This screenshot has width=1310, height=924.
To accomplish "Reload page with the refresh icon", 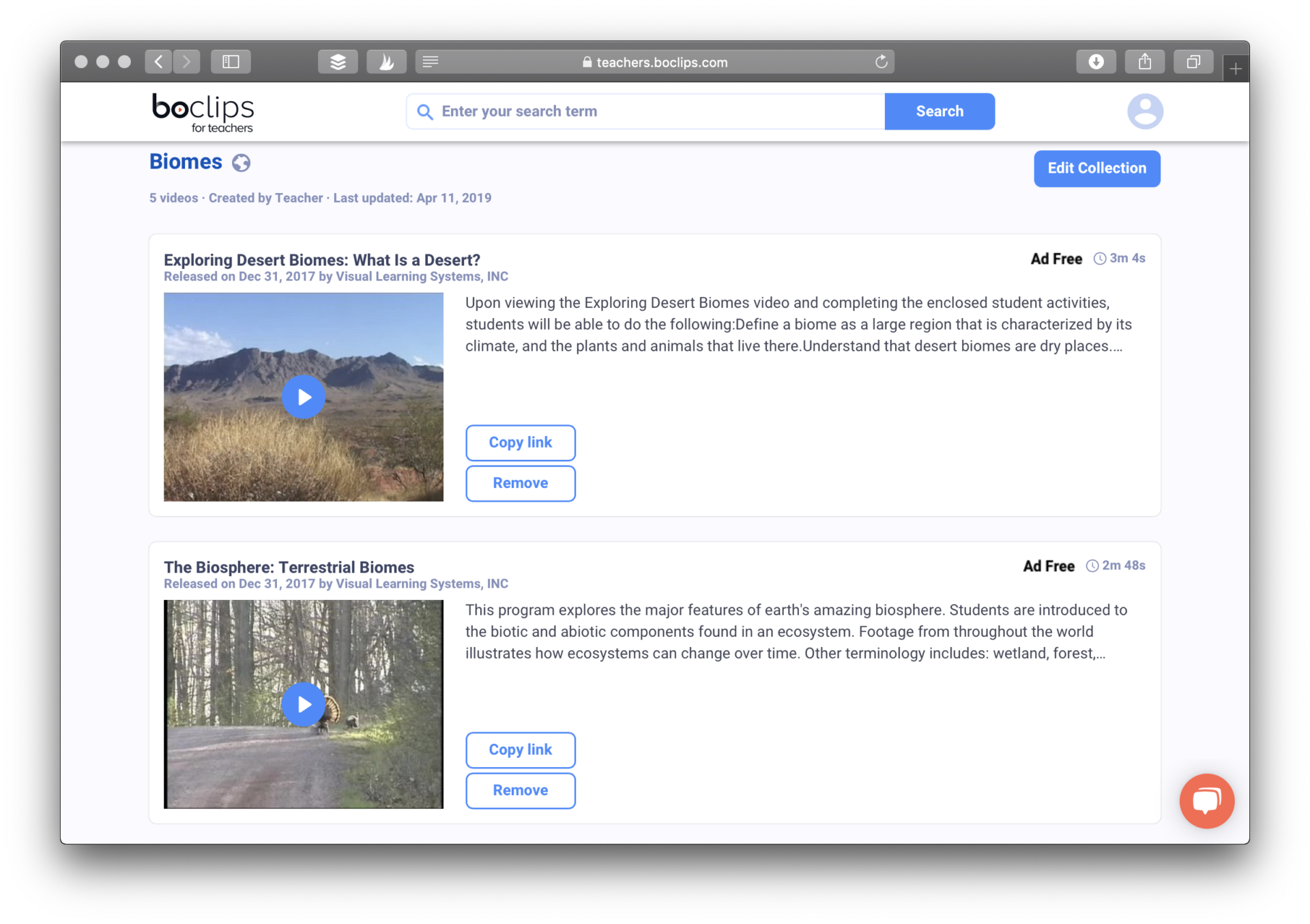I will pyautogui.click(x=881, y=62).
